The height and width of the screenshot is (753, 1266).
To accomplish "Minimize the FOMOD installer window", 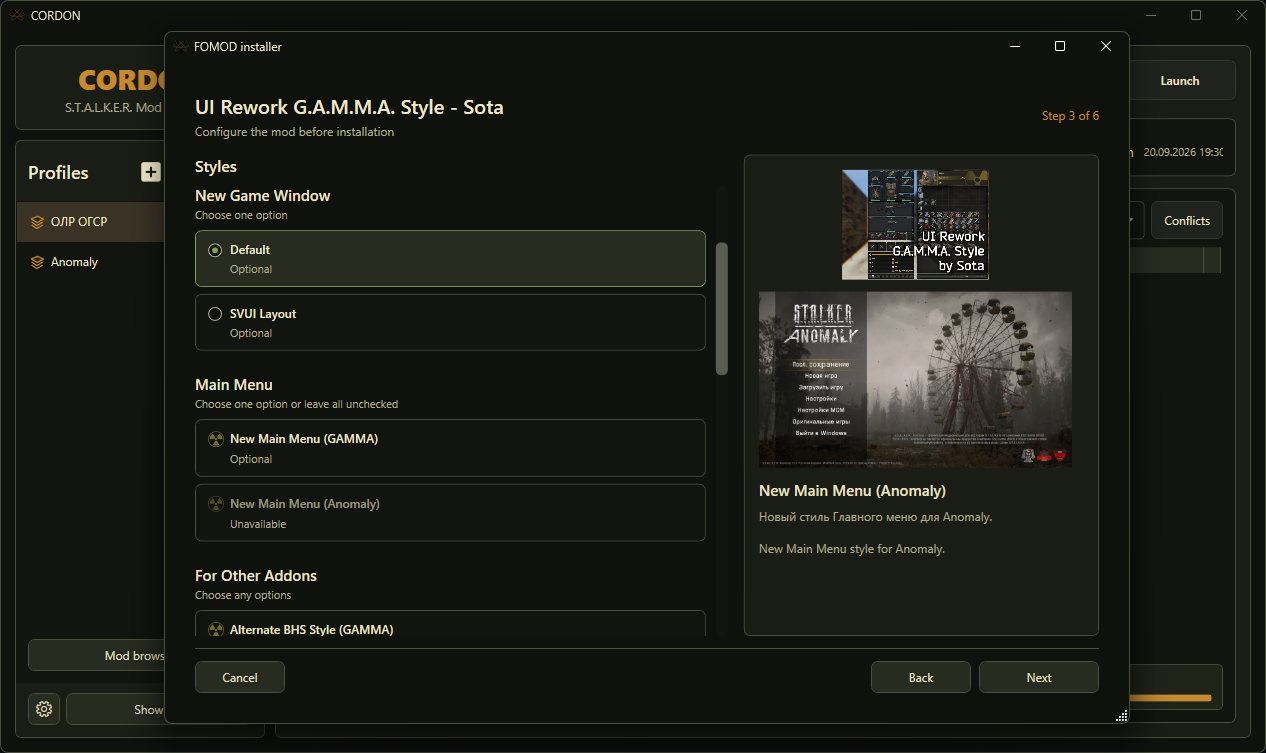I will 1015,46.
